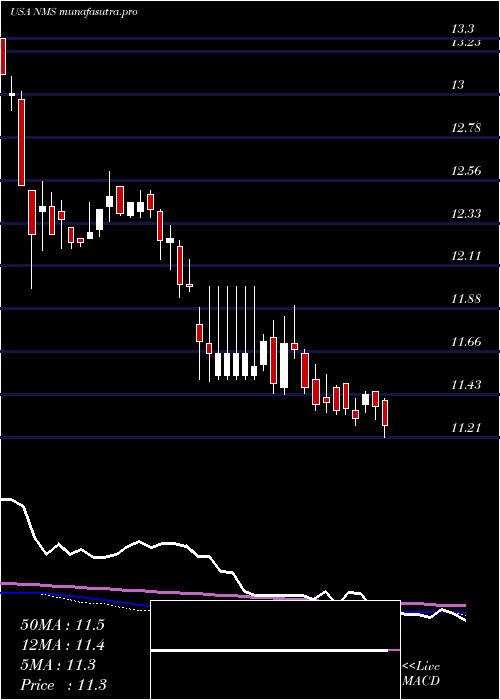Click the 12.56 price axis label

pyautogui.click(x=466, y=171)
